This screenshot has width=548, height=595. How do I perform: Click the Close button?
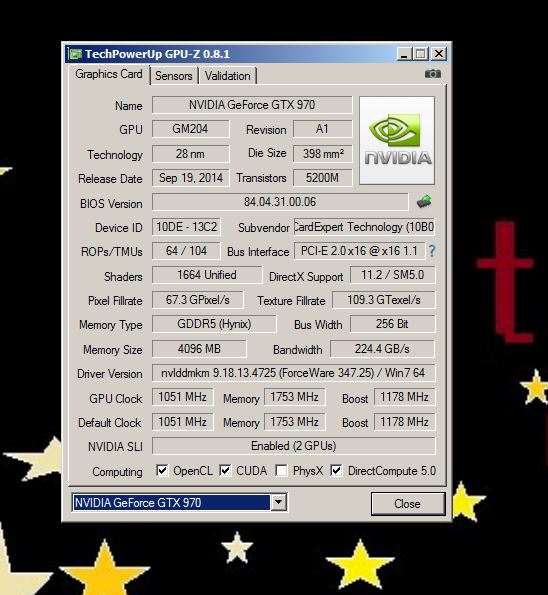[x=408, y=504]
